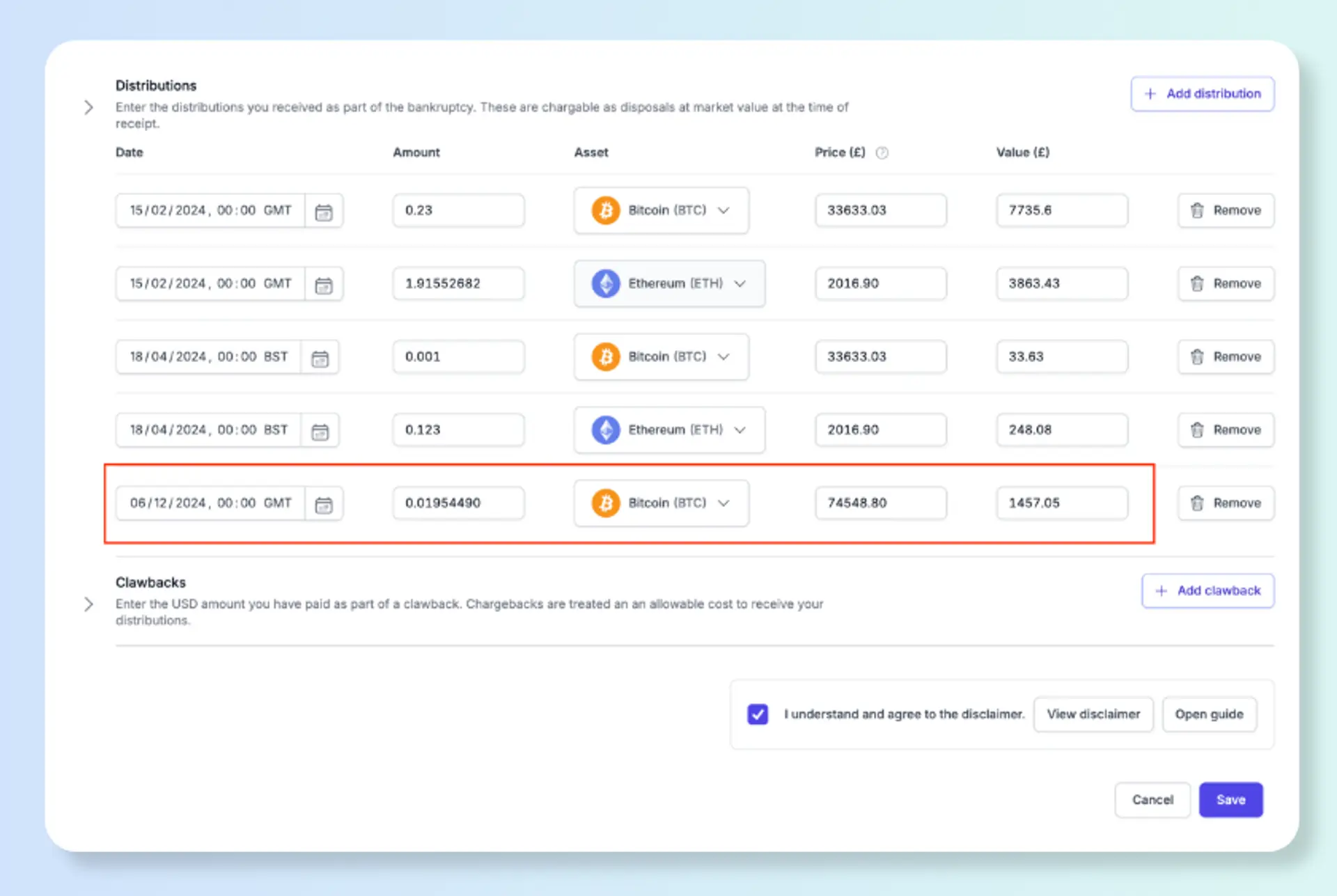Open Bitcoin asset dropdown in 0.01954490 row
Image resolution: width=1337 pixels, height=896 pixels.
(x=661, y=503)
